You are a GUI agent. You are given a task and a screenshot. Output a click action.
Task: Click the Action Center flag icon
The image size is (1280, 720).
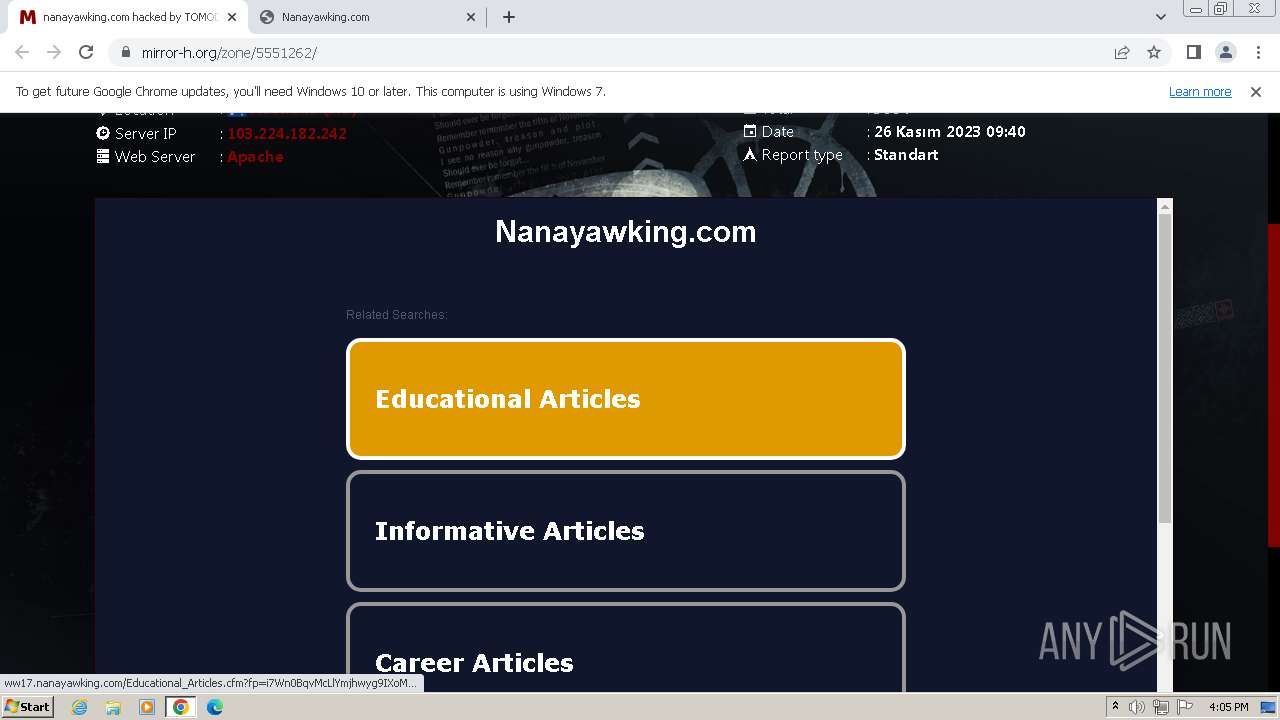point(1185,707)
